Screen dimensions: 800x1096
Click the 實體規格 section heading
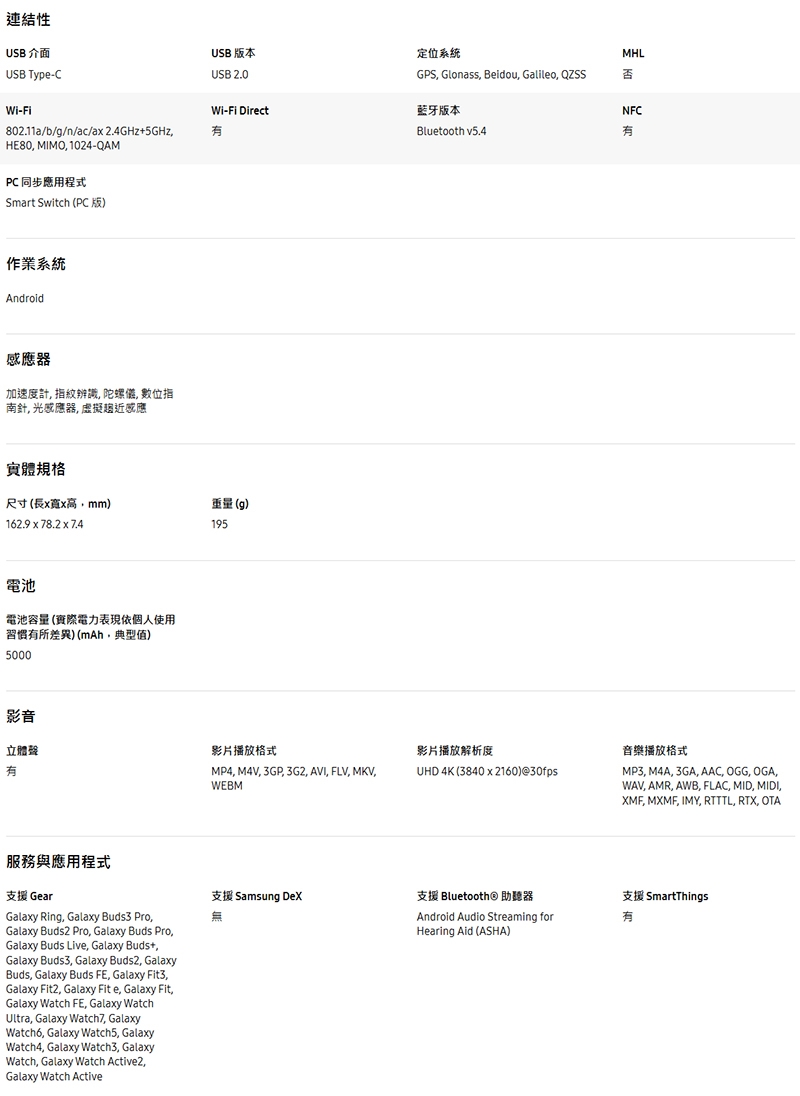(36, 469)
